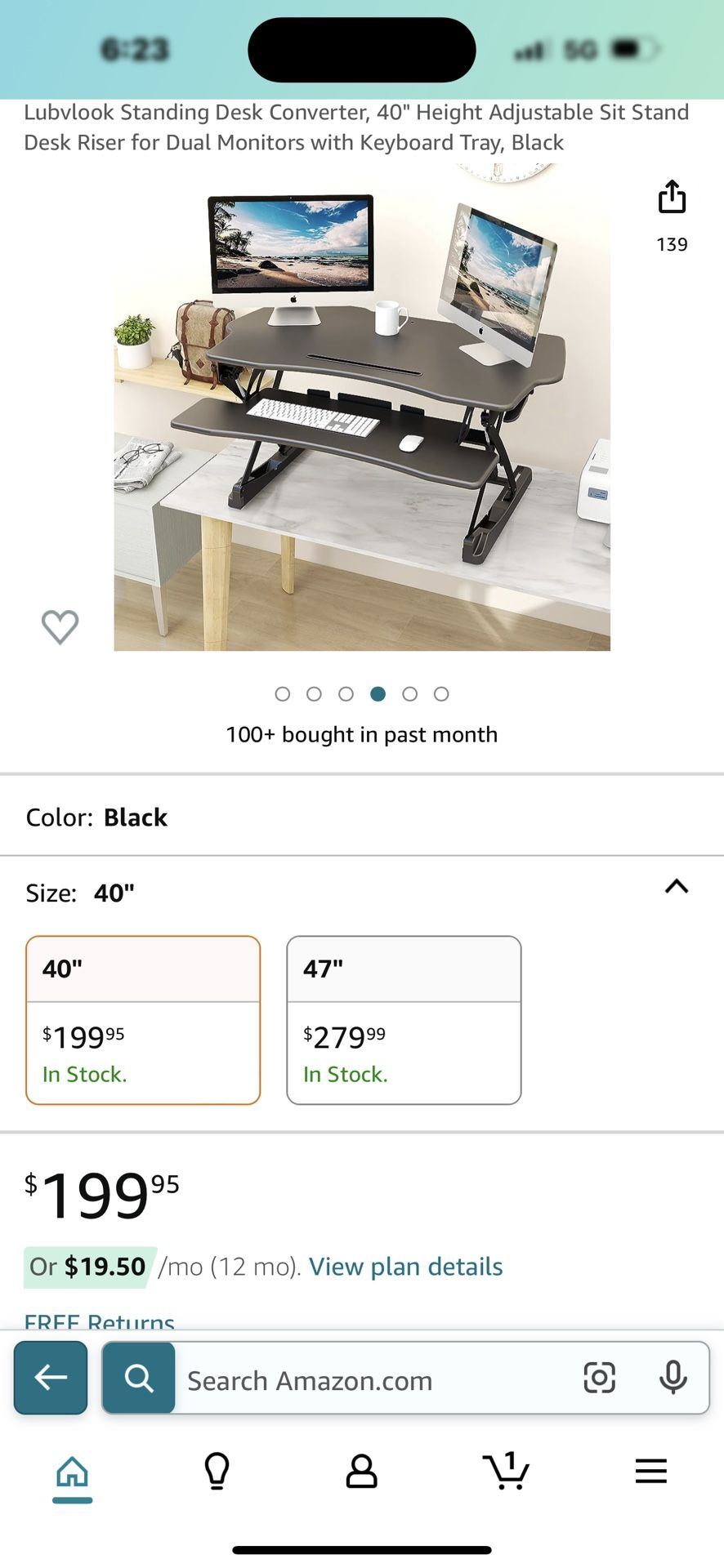
Task: Open the account profile tab
Action: (361, 1472)
